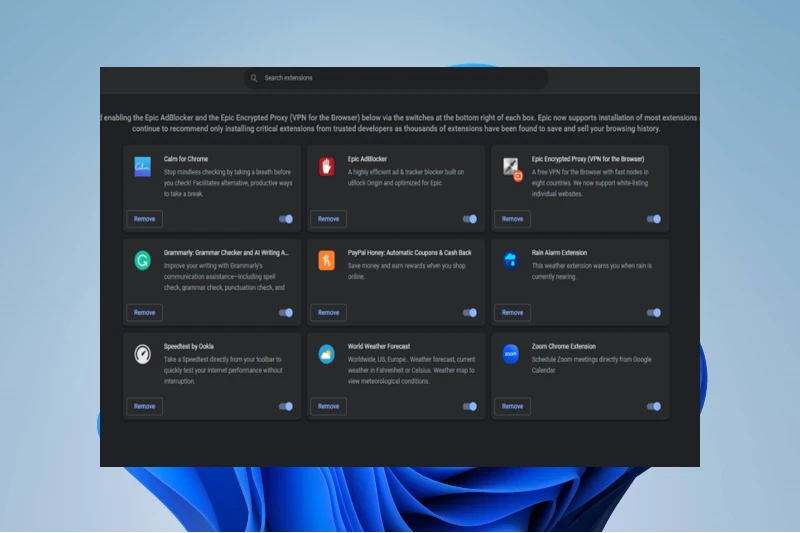
Task: Click 'A highly efficient ad & tracker' description
Action: [406, 177]
